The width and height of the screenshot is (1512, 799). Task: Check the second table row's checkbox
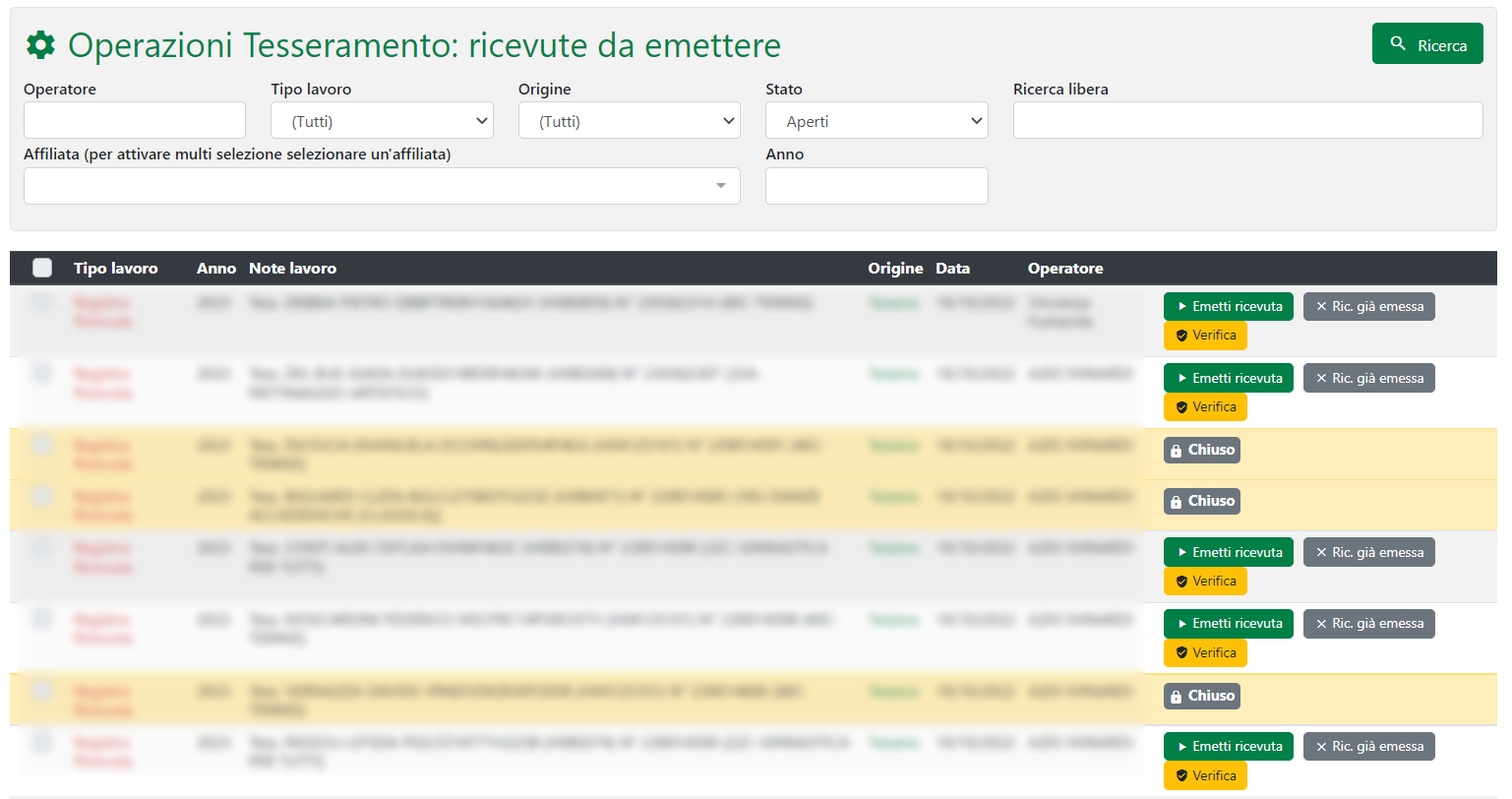click(x=42, y=373)
